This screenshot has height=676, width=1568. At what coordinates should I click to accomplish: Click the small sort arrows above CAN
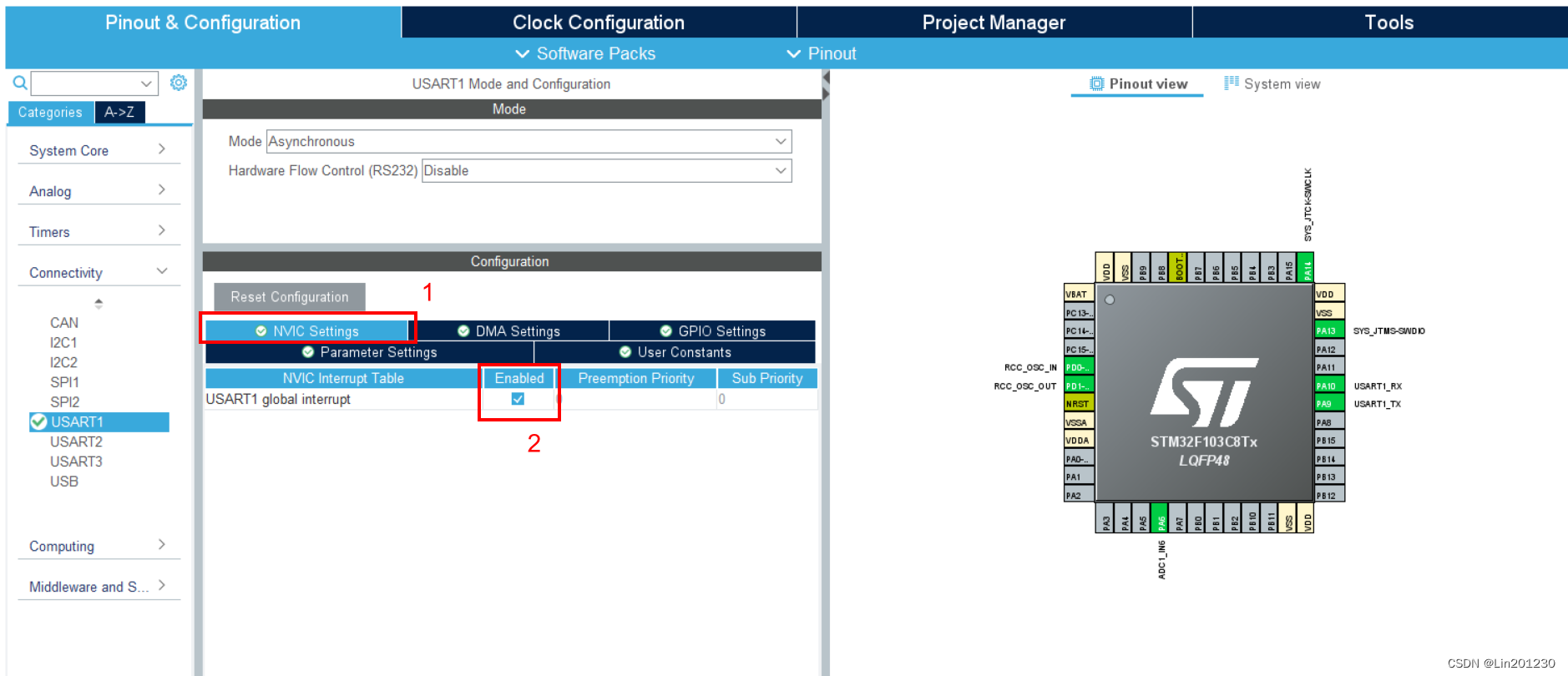click(x=99, y=303)
